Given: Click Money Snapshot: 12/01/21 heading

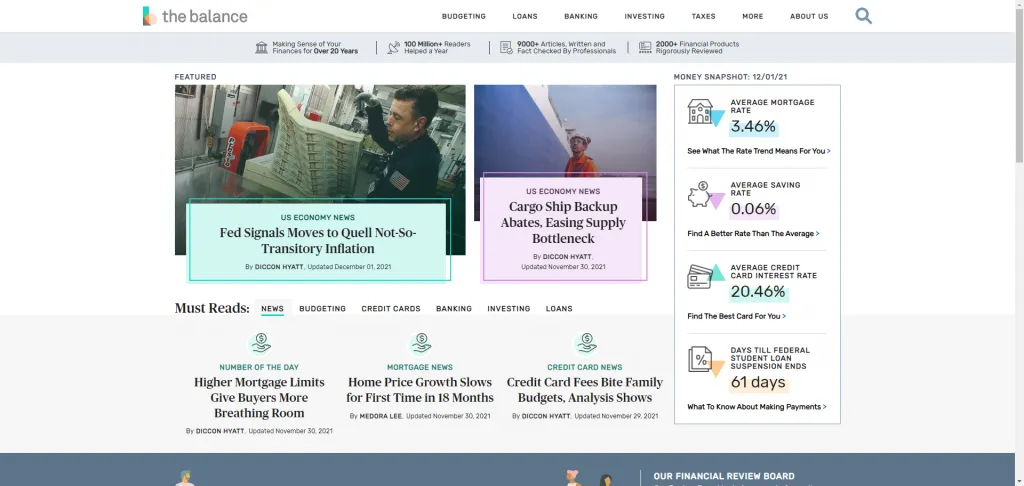Looking at the screenshot, I should 731,77.
